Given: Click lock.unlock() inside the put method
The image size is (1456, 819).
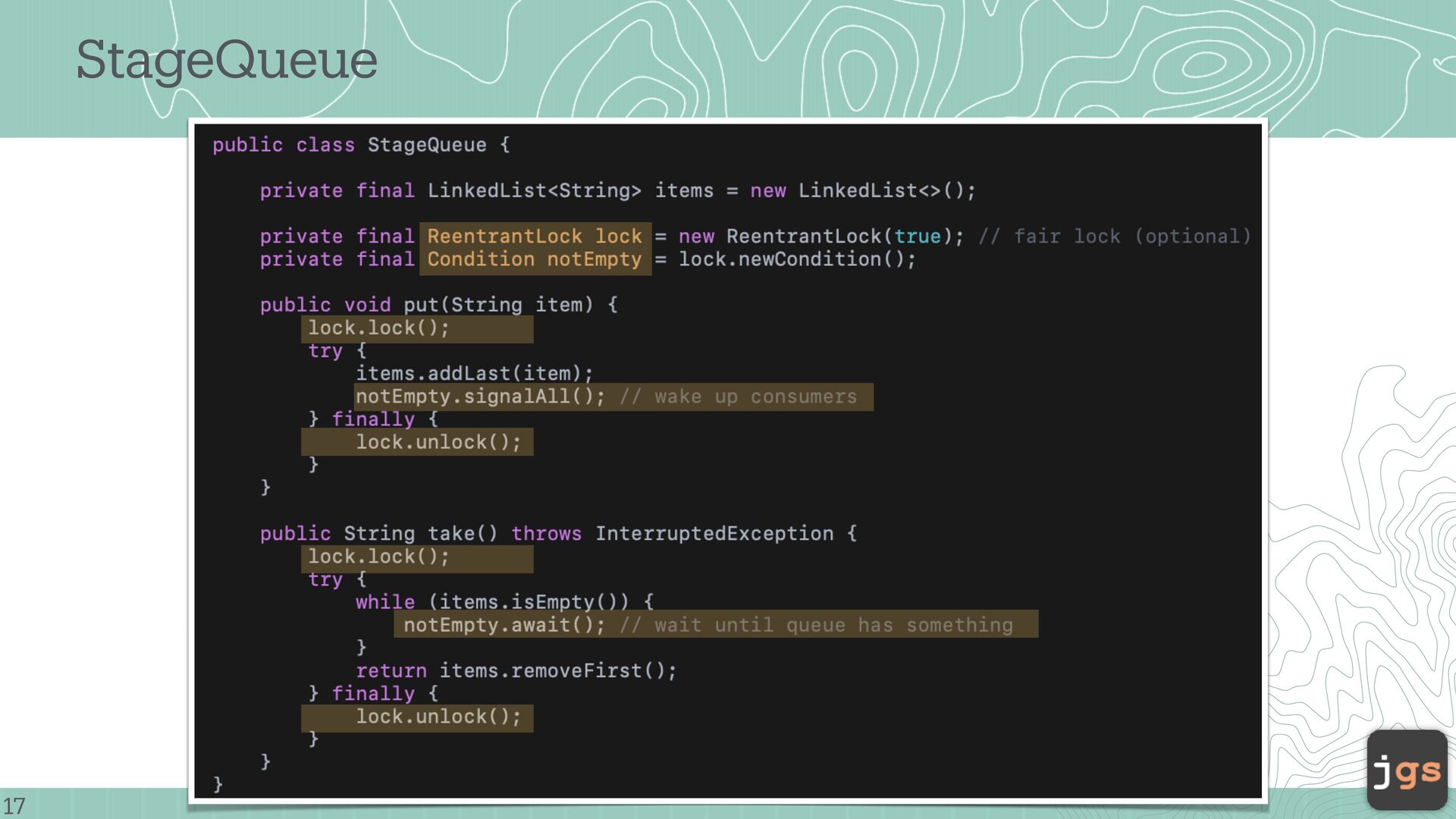Looking at the screenshot, I should [438, 442].
